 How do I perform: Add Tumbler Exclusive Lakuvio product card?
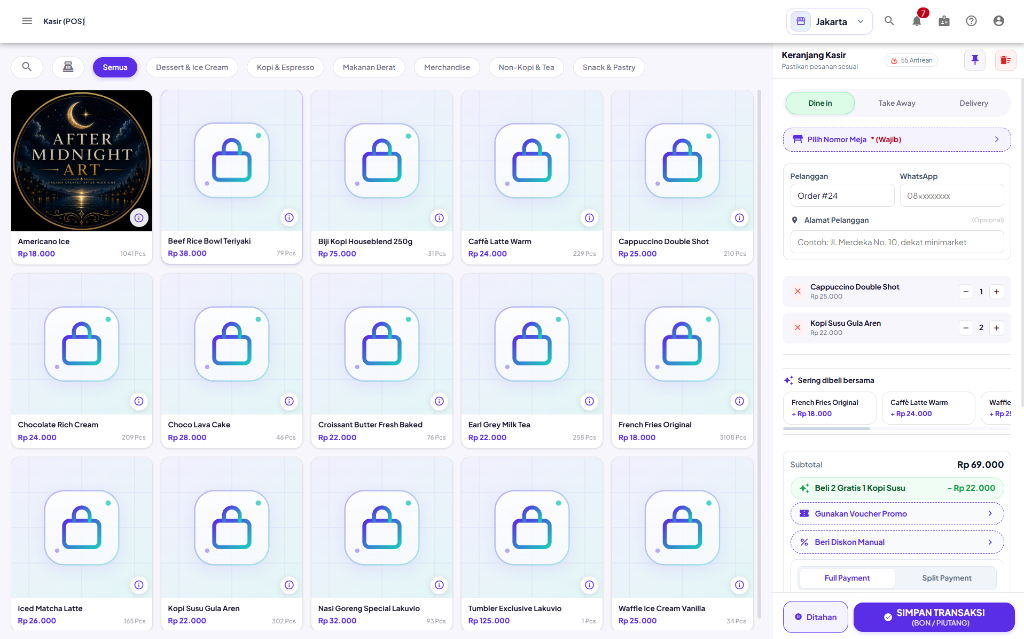point(532,544)
